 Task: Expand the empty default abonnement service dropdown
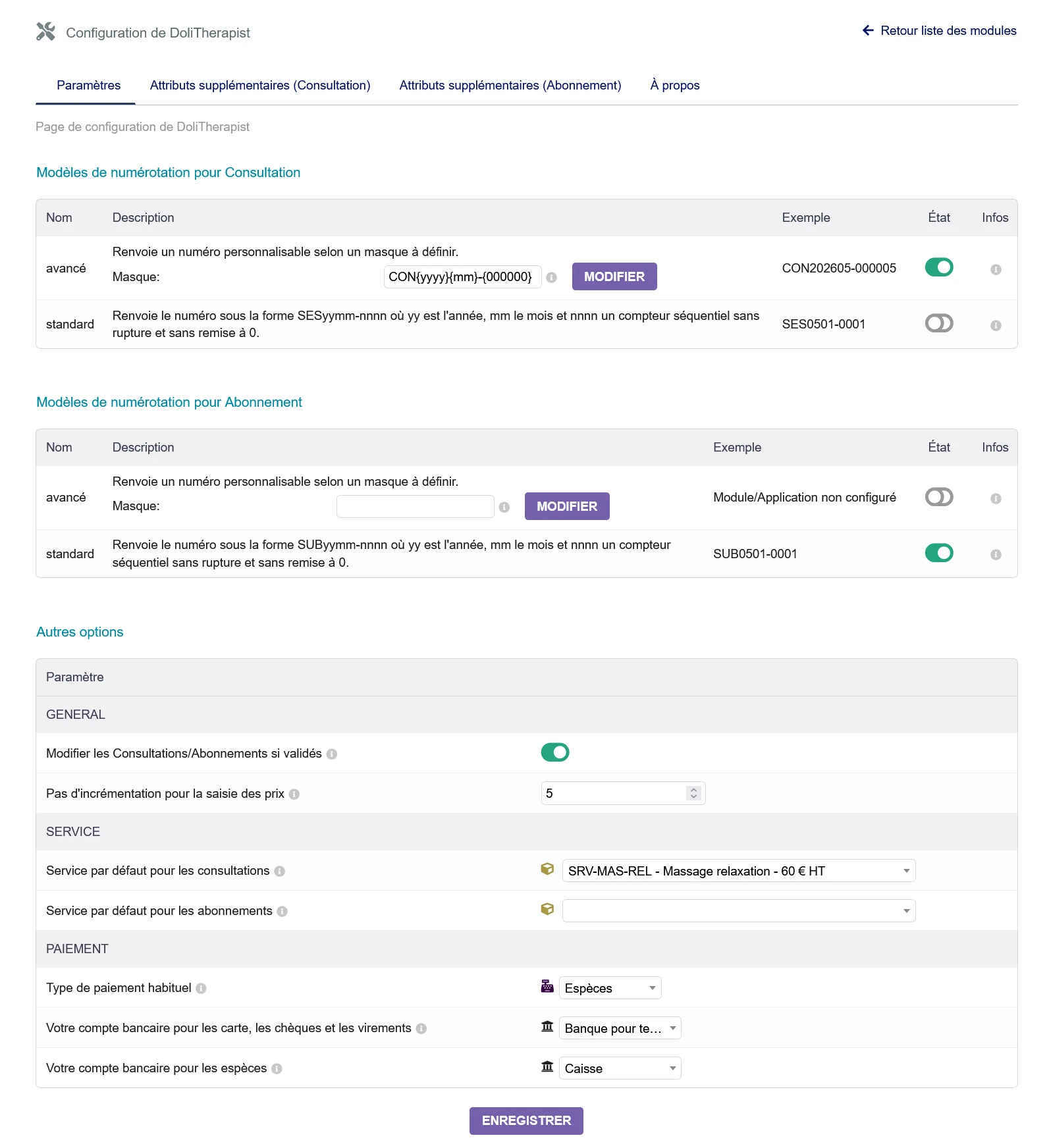739,911
